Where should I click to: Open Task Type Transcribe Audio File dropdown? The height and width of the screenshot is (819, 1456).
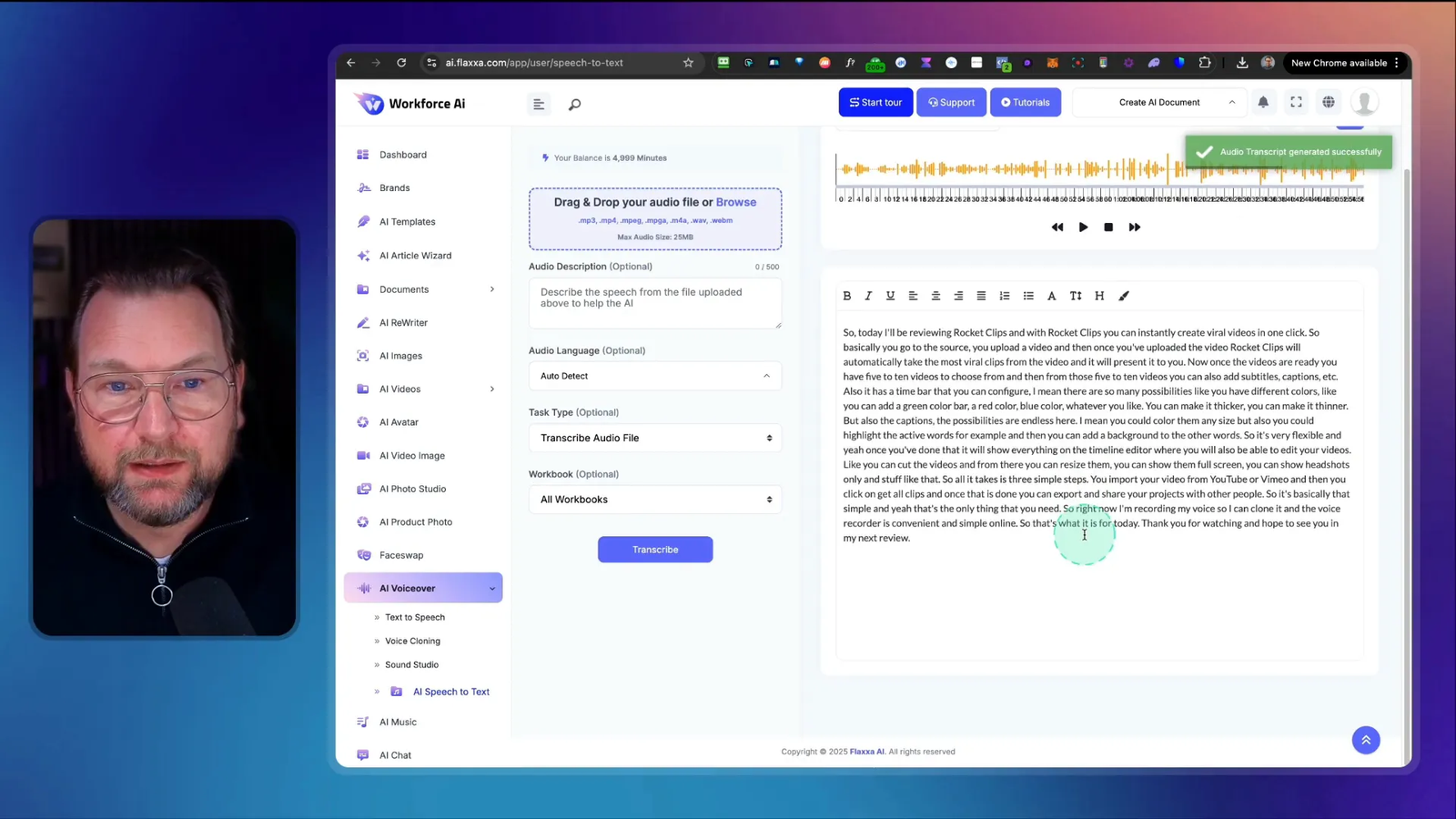[655, 438]
